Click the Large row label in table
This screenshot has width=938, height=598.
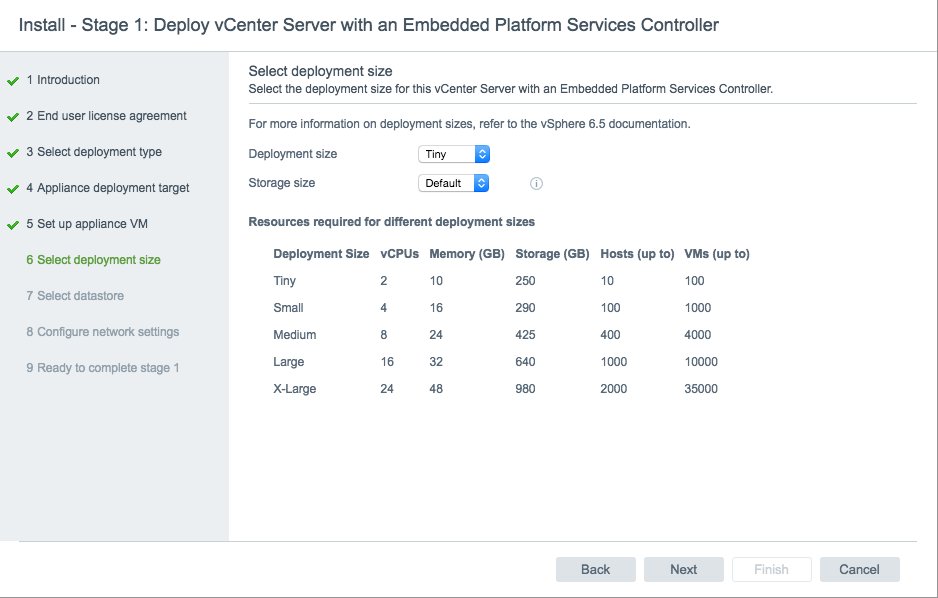(289, 362)
